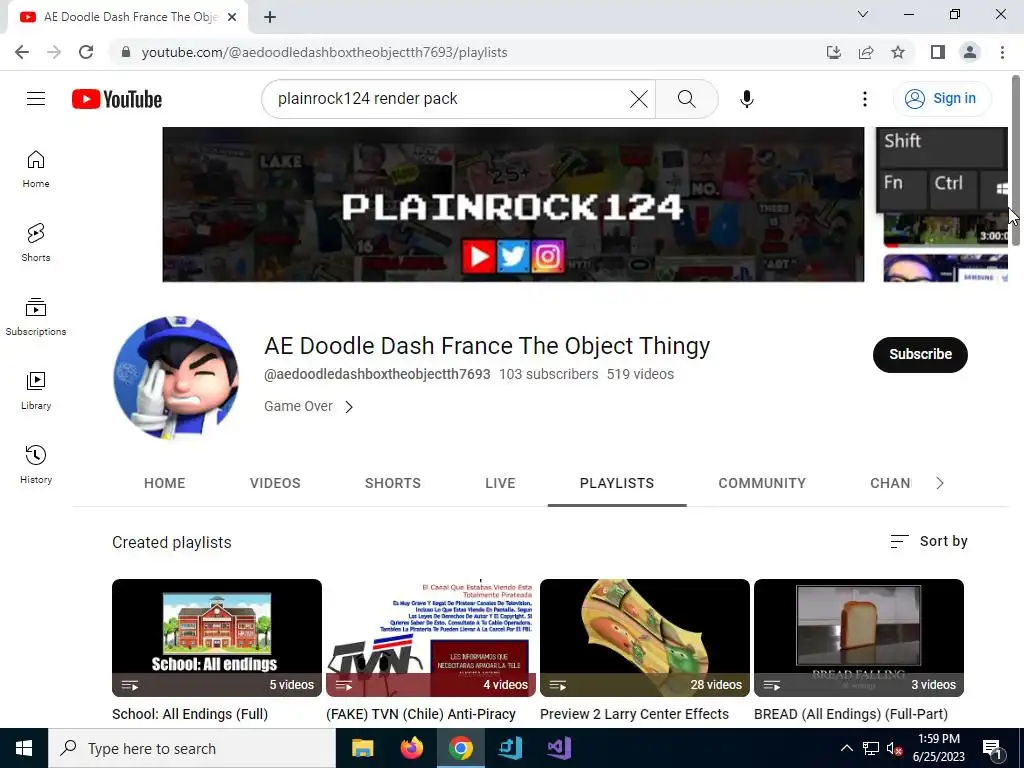Screen dimensions: 1024x768
Task: Expand the Game Over channel description
Action: coord(308,407)
